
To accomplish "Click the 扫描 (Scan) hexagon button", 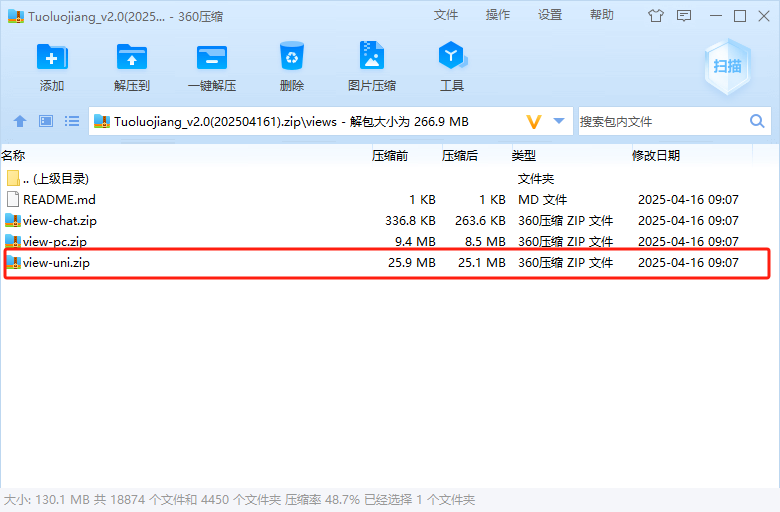I will [727, 66].
